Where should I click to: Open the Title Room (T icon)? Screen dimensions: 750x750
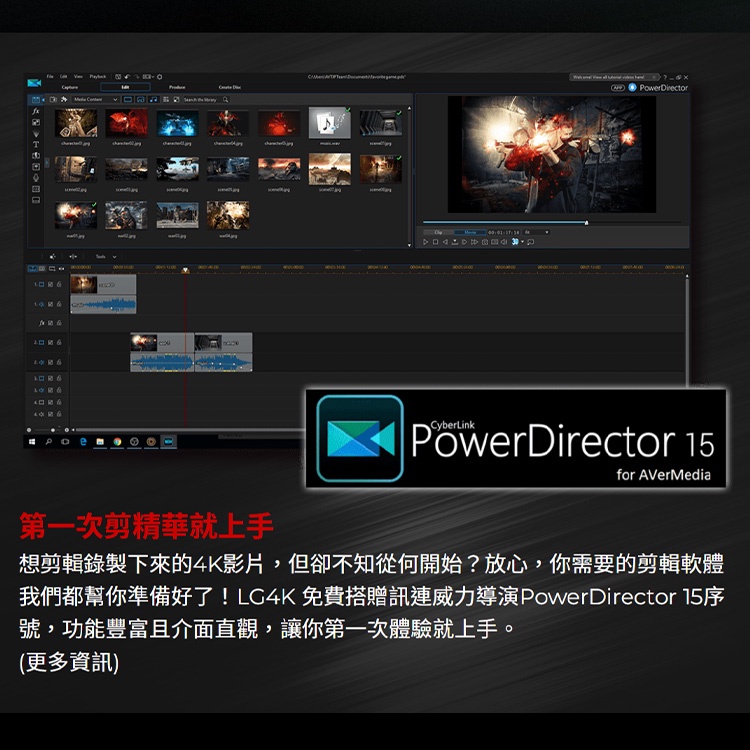[x=36, y=144]
